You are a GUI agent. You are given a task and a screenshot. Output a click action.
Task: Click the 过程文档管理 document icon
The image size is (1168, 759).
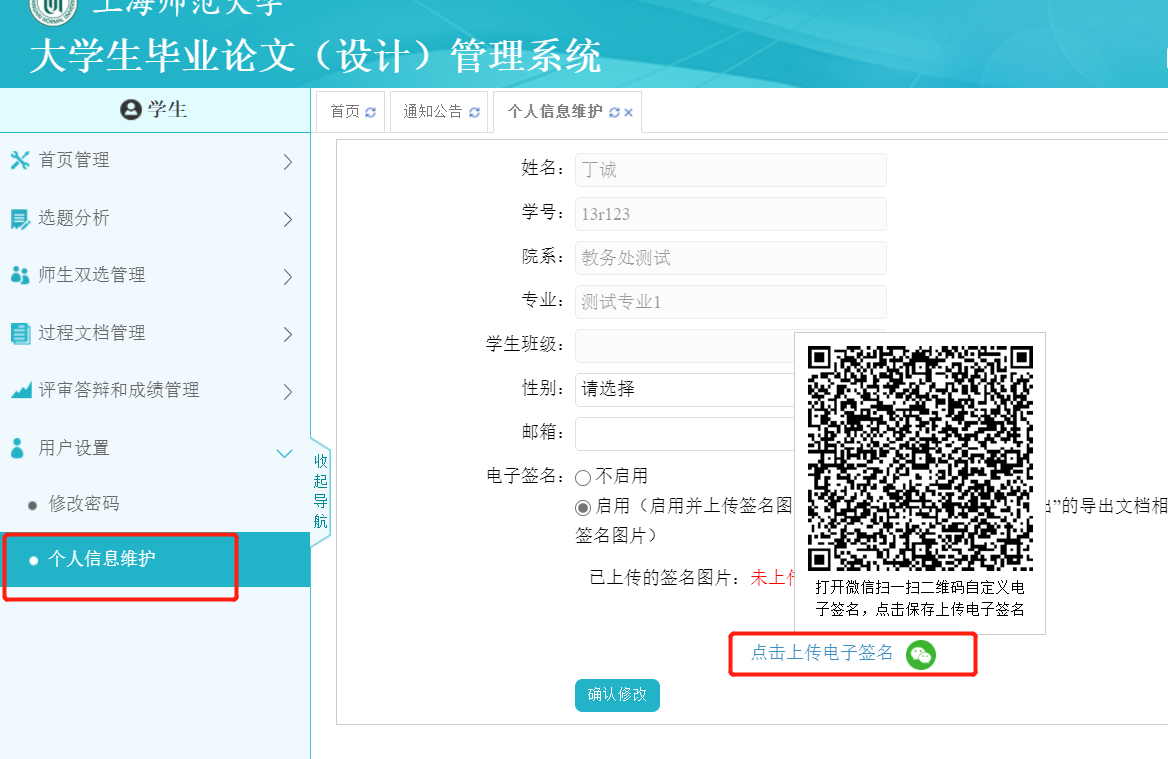click(x=20, y=333)
